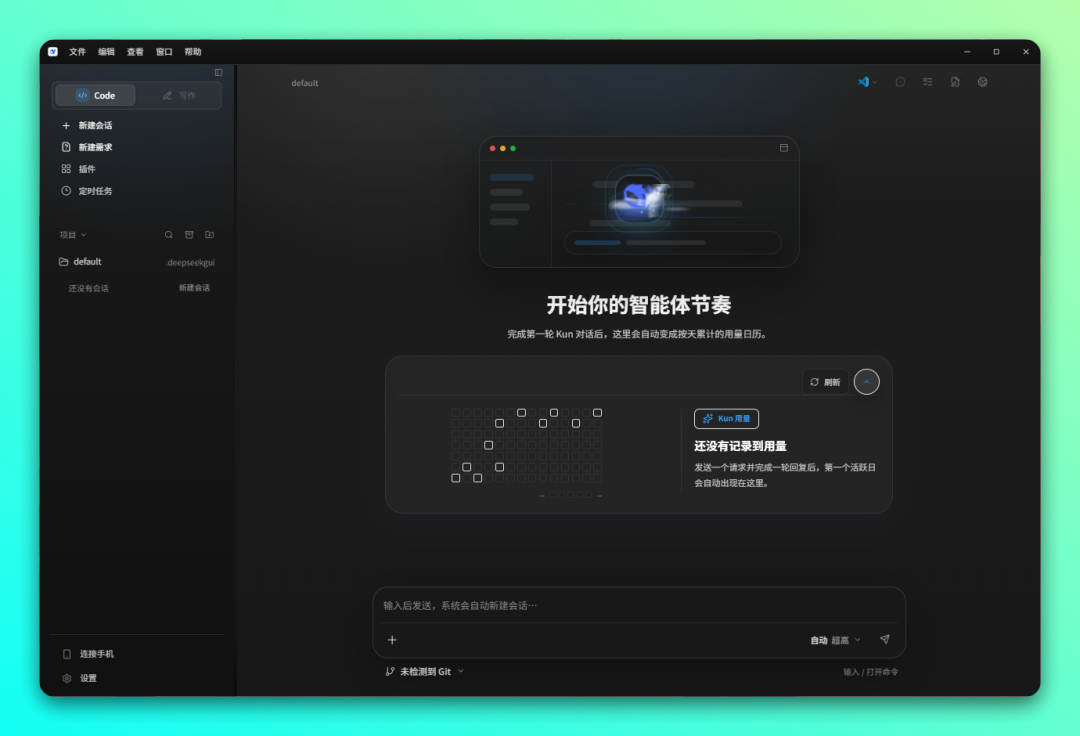Click the .deepseekgui path text
The image size is (1080, 736).
[190, 262]
